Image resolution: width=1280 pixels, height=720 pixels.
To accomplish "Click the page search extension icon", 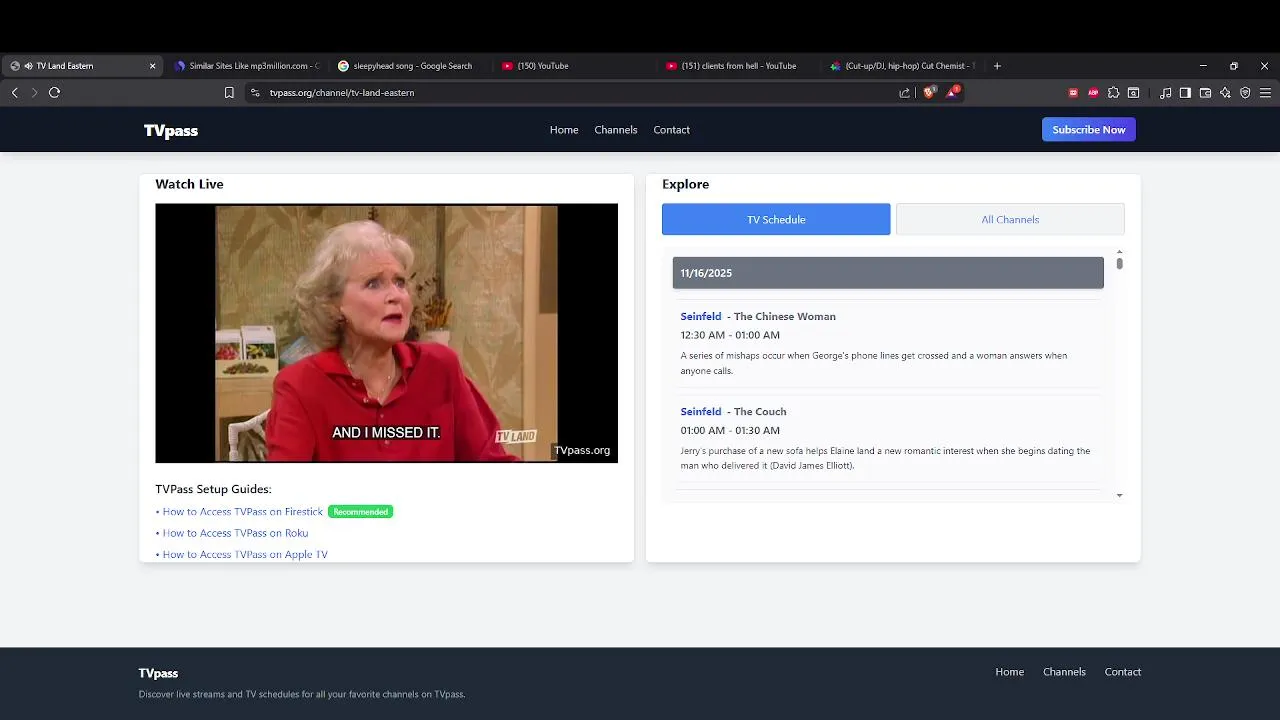I will (1133, 92).
